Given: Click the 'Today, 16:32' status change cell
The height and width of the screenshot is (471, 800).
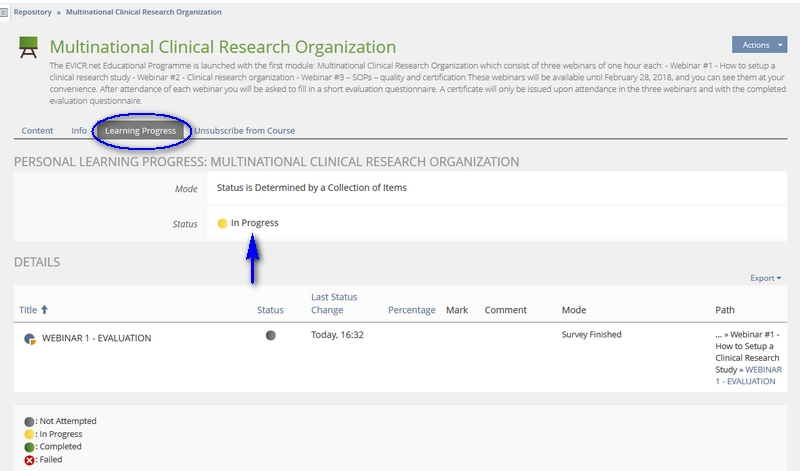Looking at the screenshot, I should (x=337, y=335).
